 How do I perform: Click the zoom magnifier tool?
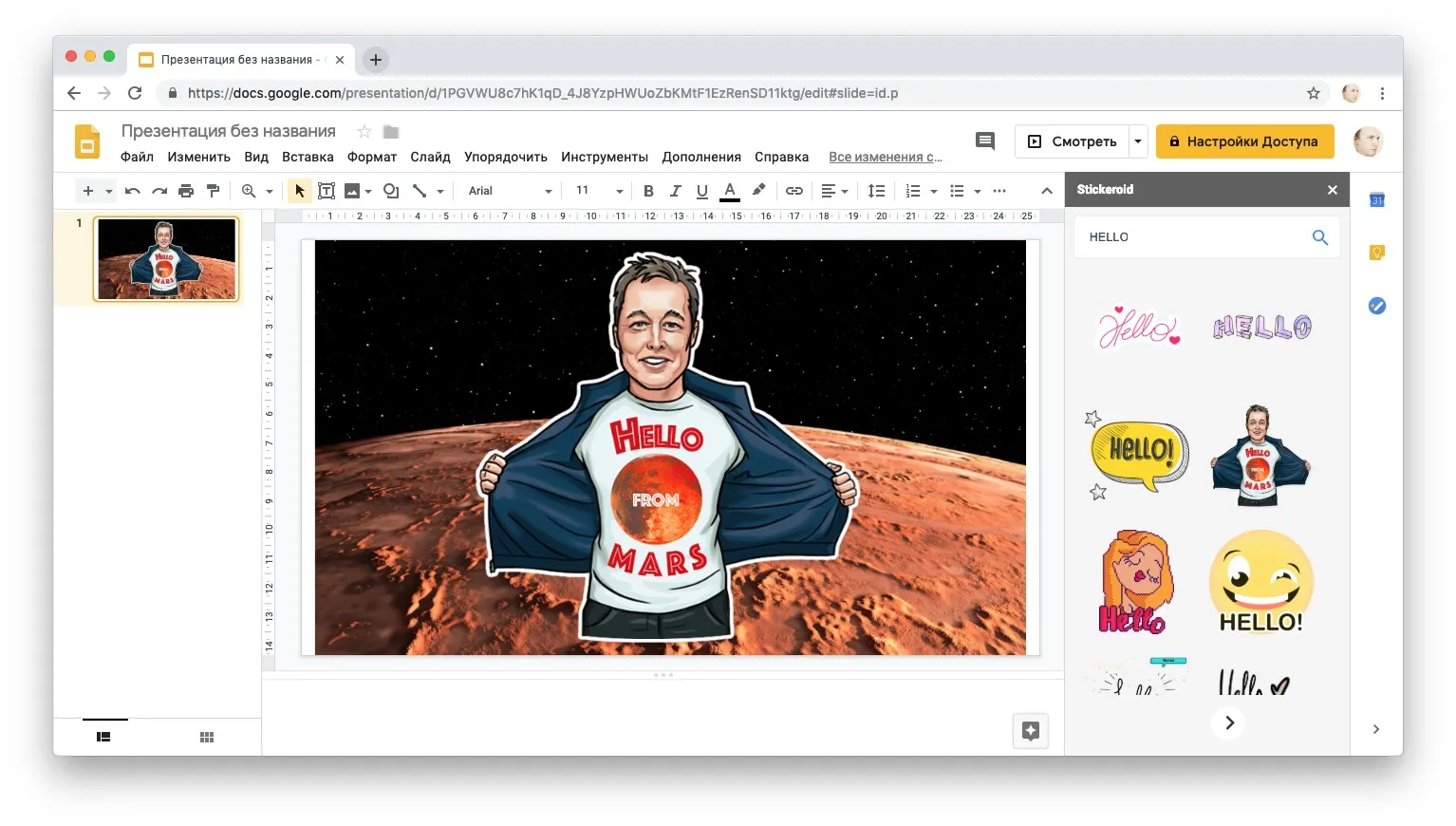tap(249, 191)
